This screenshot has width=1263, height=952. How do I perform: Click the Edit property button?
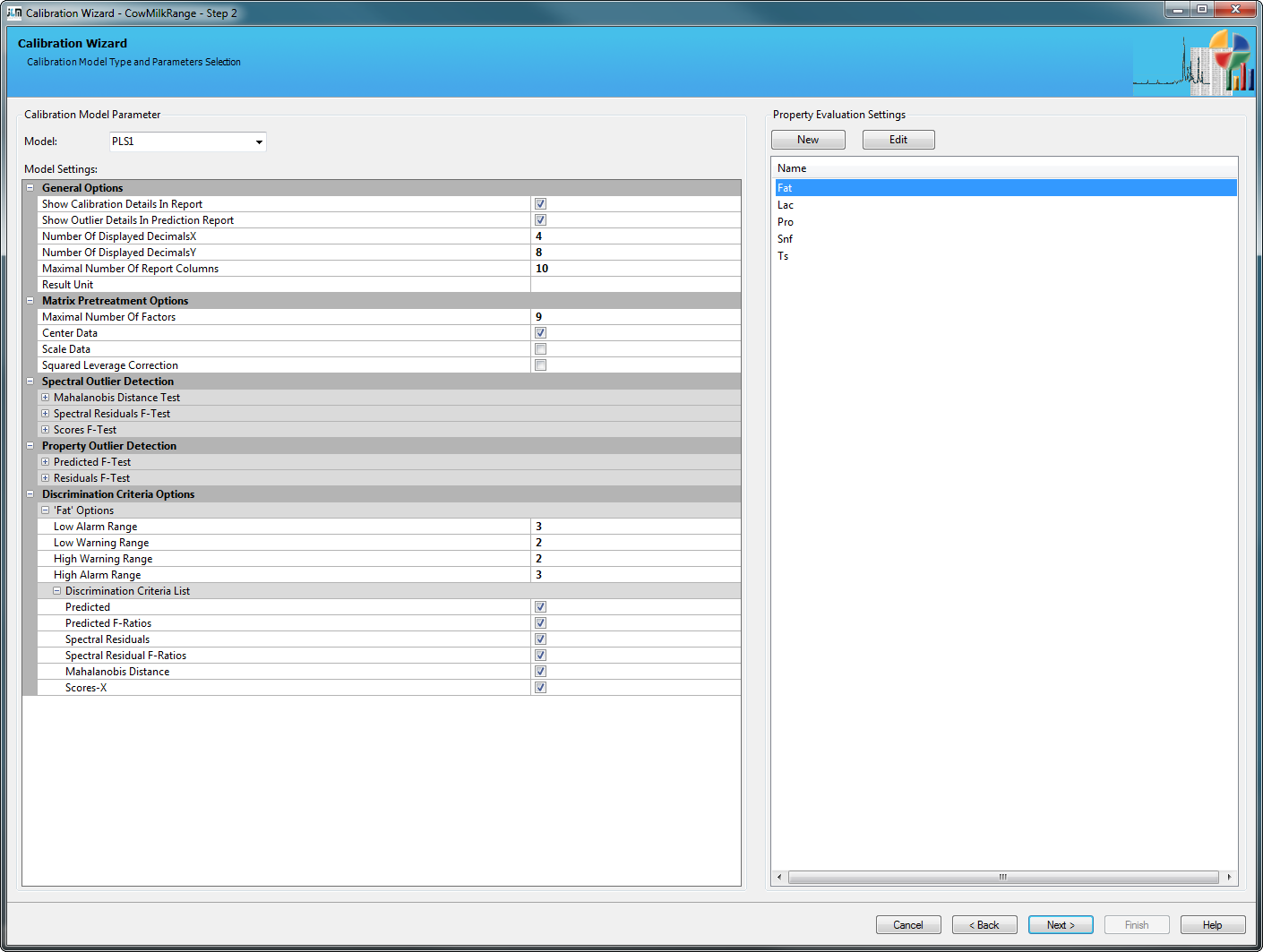pyautogui.click(x=898, y=140)
